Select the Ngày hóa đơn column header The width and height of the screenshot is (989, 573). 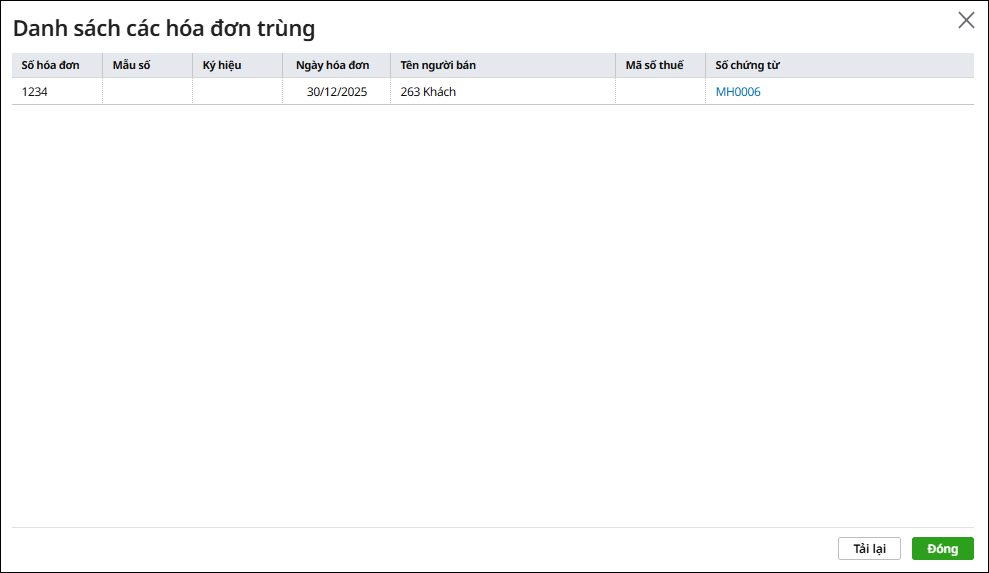coord(336,65)
